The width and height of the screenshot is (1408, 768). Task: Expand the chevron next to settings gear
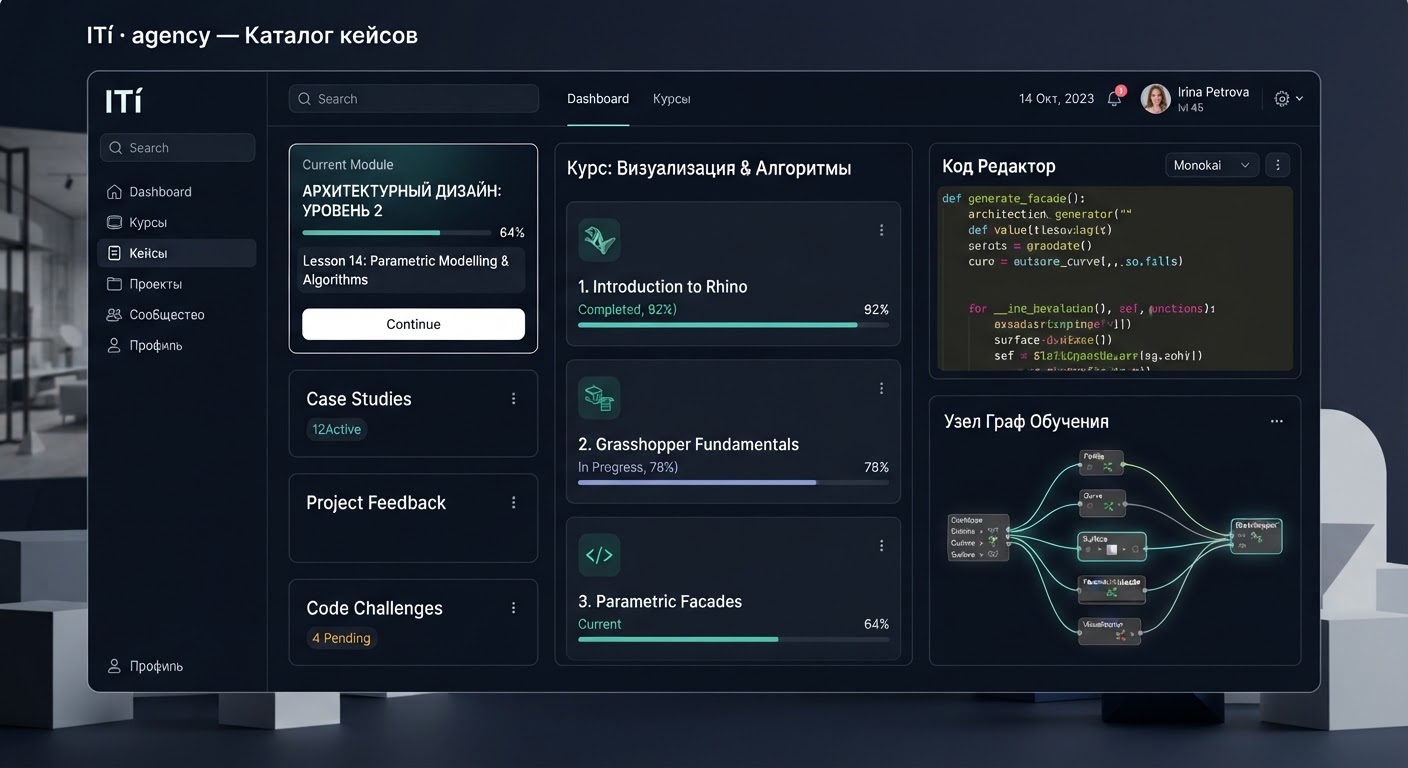pos(1299,99)
